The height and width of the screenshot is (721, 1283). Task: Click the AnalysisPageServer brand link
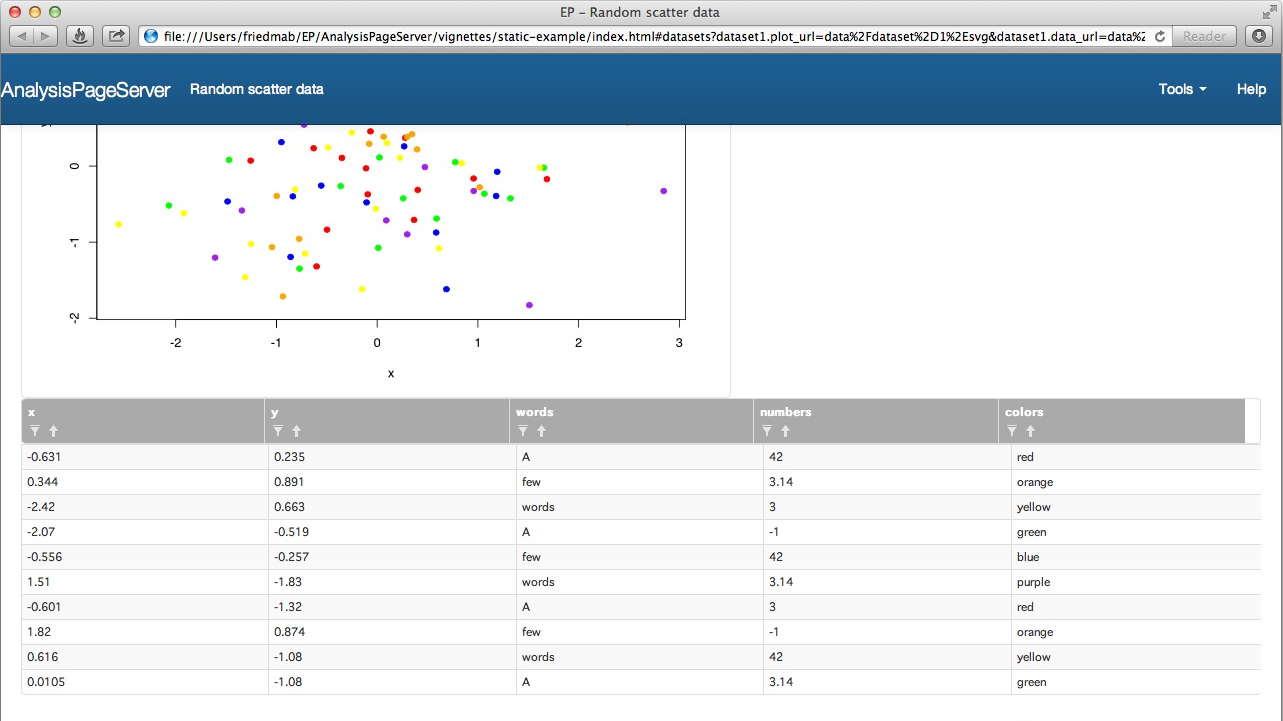pos(86,89)
